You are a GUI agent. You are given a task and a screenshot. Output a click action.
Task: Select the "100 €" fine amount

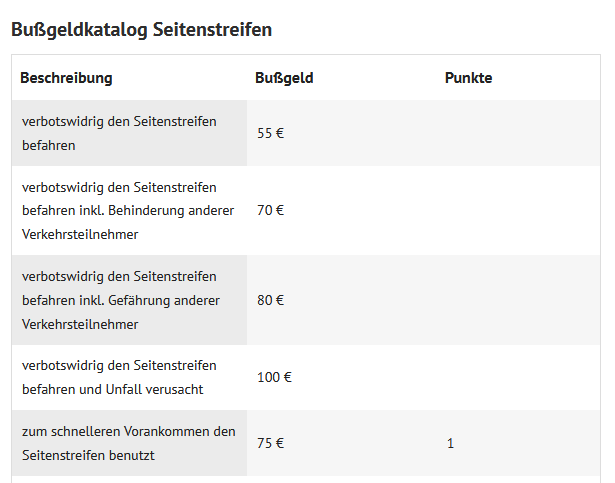[x=274, y=378]
